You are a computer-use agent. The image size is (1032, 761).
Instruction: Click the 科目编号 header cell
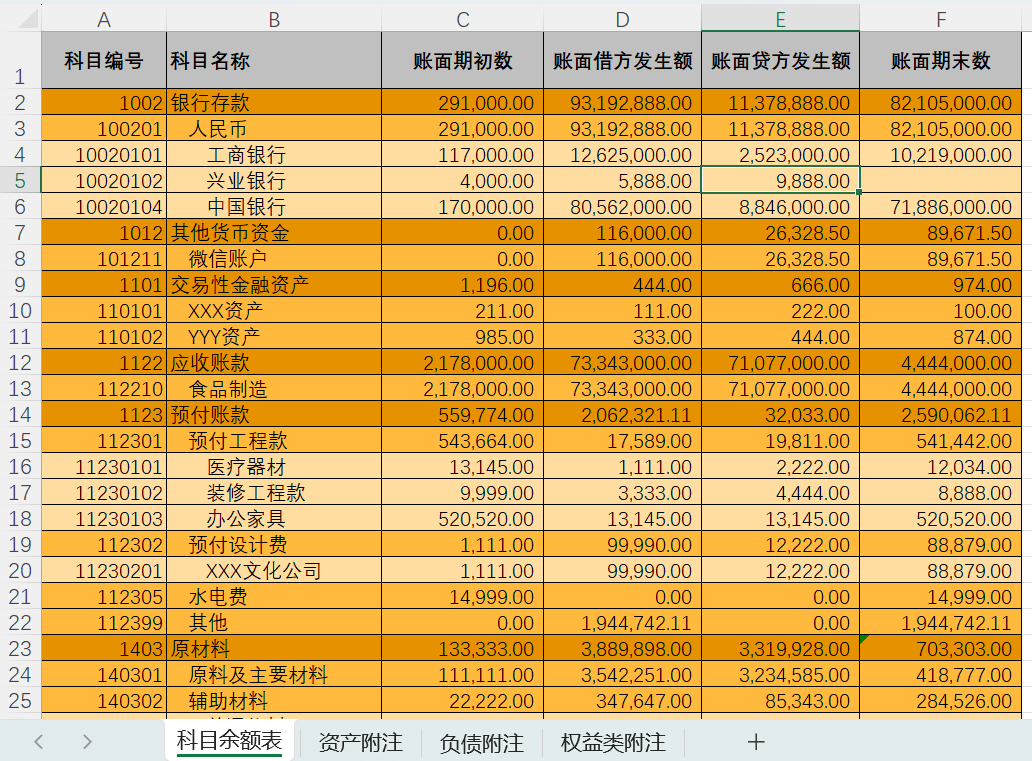(x=104, y=61)
